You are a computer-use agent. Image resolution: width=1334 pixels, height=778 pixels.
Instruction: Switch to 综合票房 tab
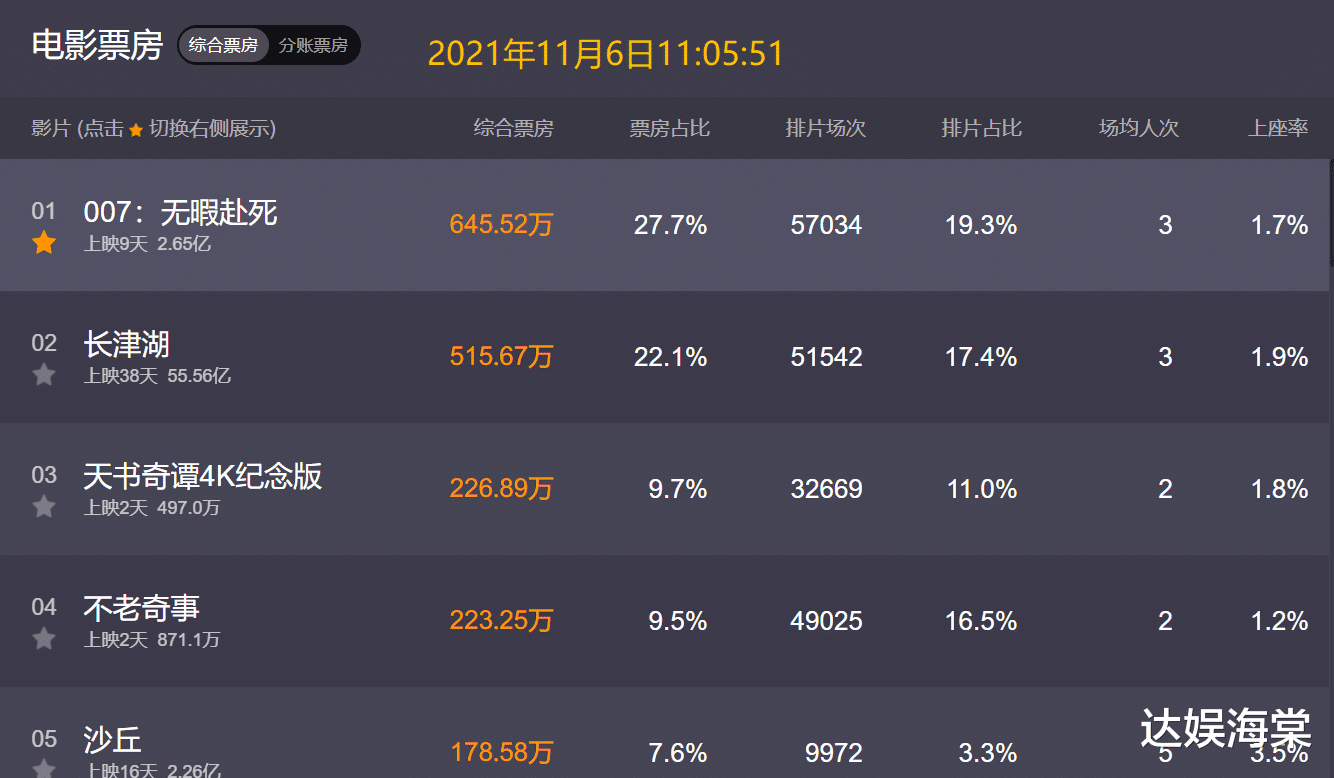click(223, 45)
